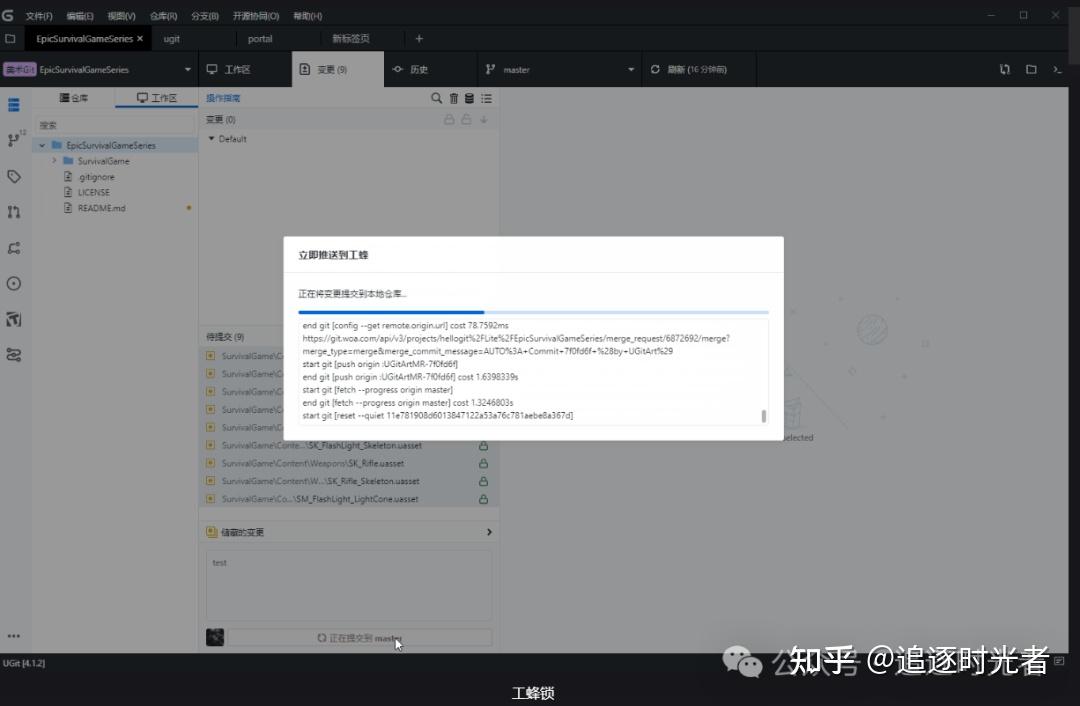Expand the 储藏的变更 stashed changes section
1080x706 pixels.
pyautogui.click(x=489, y=531)
